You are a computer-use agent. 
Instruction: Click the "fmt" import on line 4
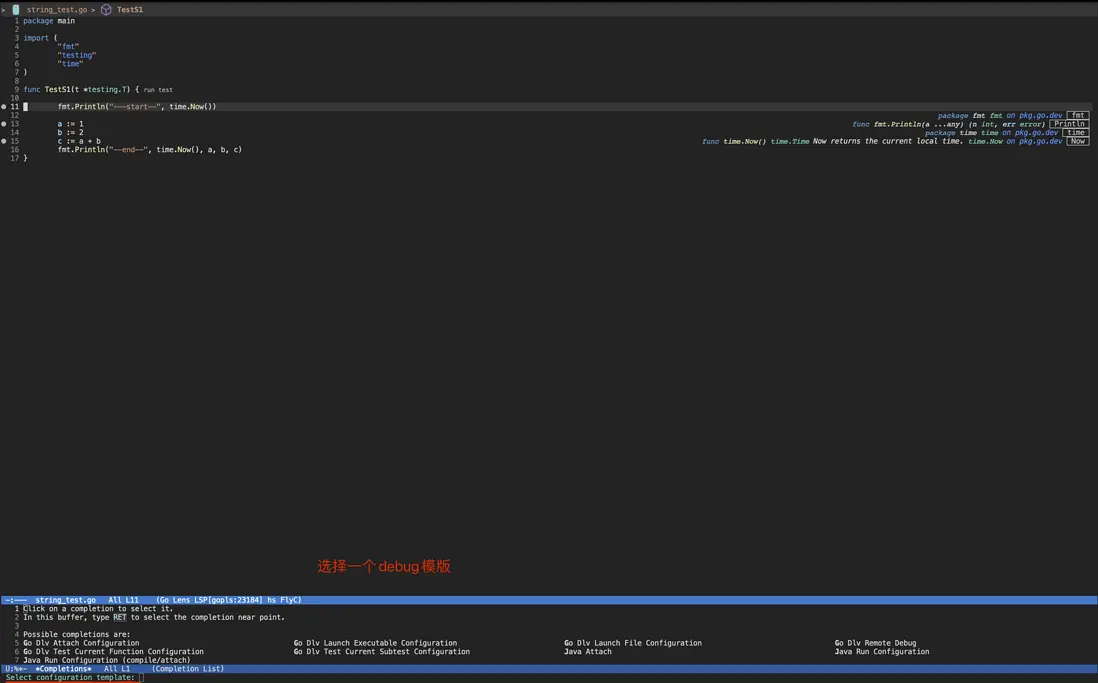point(68,47)
